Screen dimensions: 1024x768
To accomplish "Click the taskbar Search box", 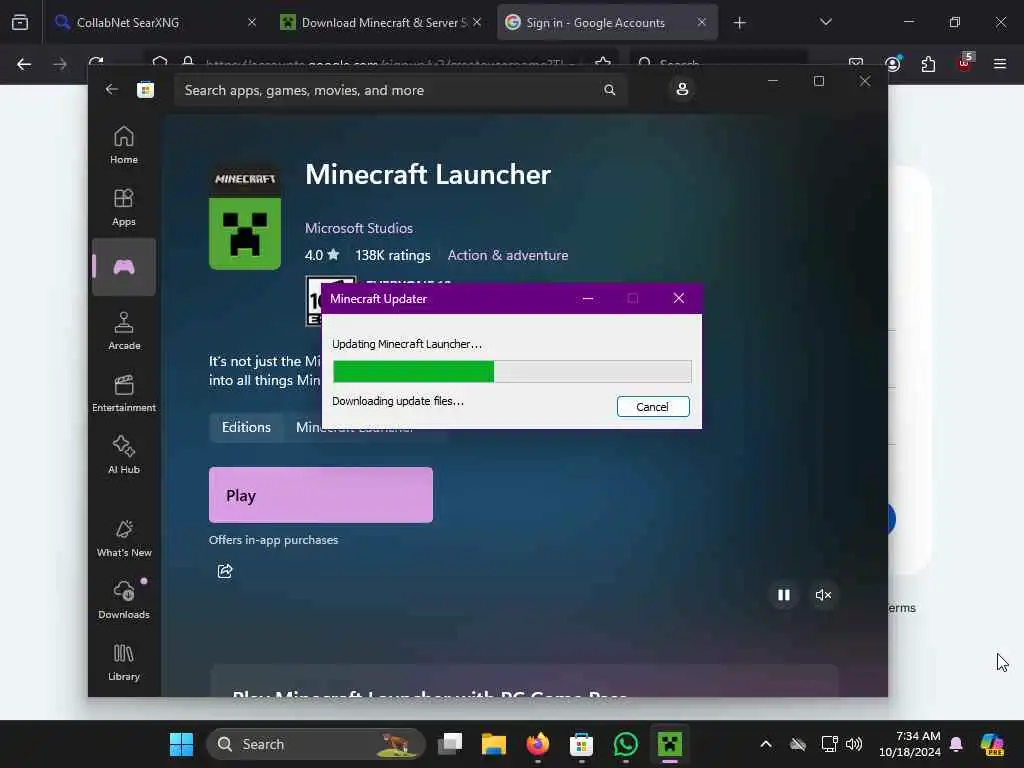I will 316,744.
